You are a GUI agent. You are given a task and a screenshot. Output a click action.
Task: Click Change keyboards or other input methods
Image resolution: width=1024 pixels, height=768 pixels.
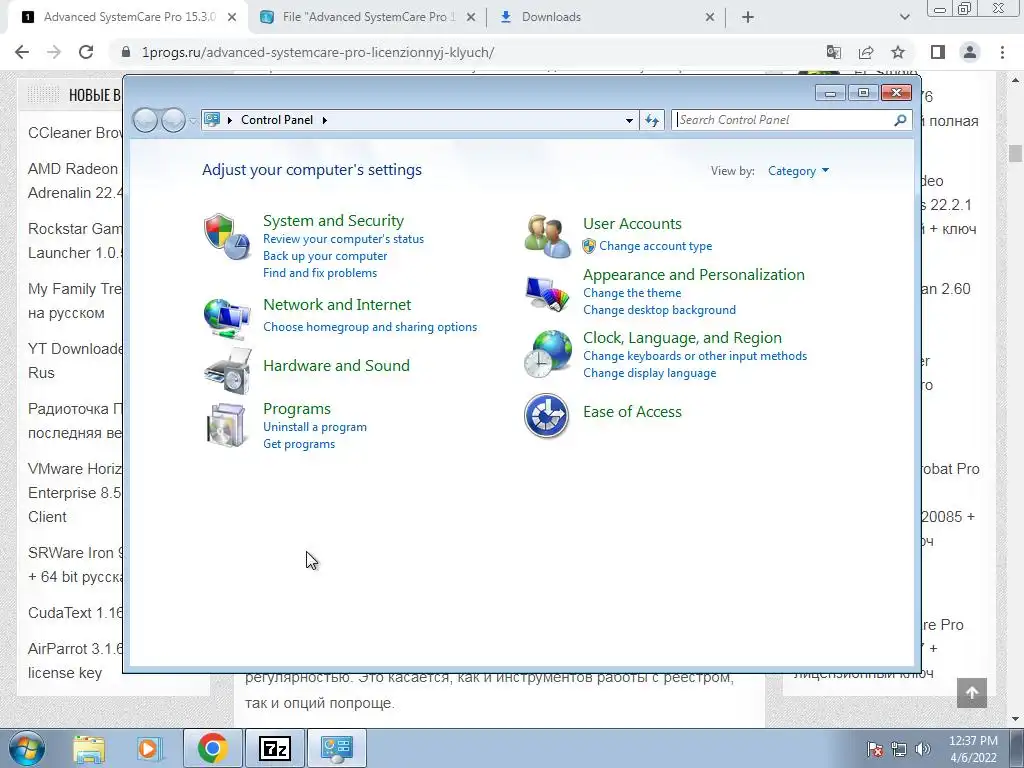tap(695, 356)
